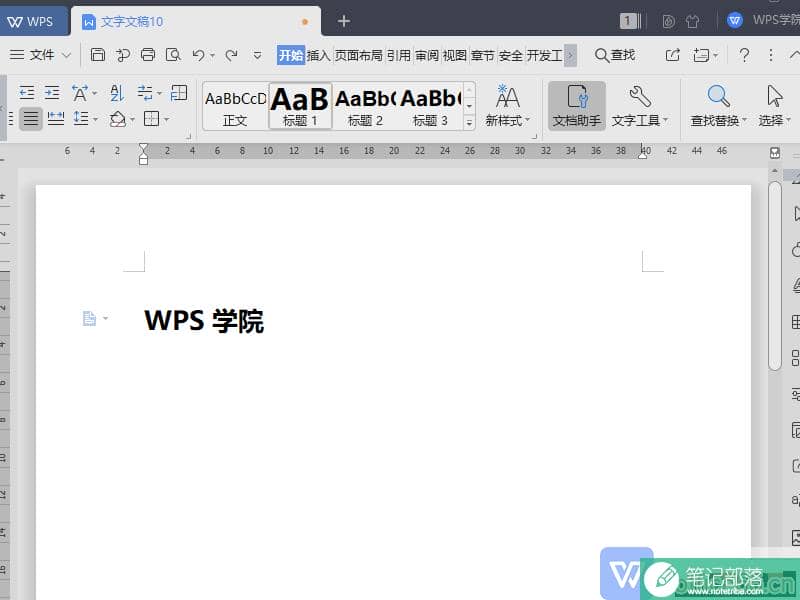Apply the 标题 3 style
This screenshot has width=800, height=600.
click(430, 106)
